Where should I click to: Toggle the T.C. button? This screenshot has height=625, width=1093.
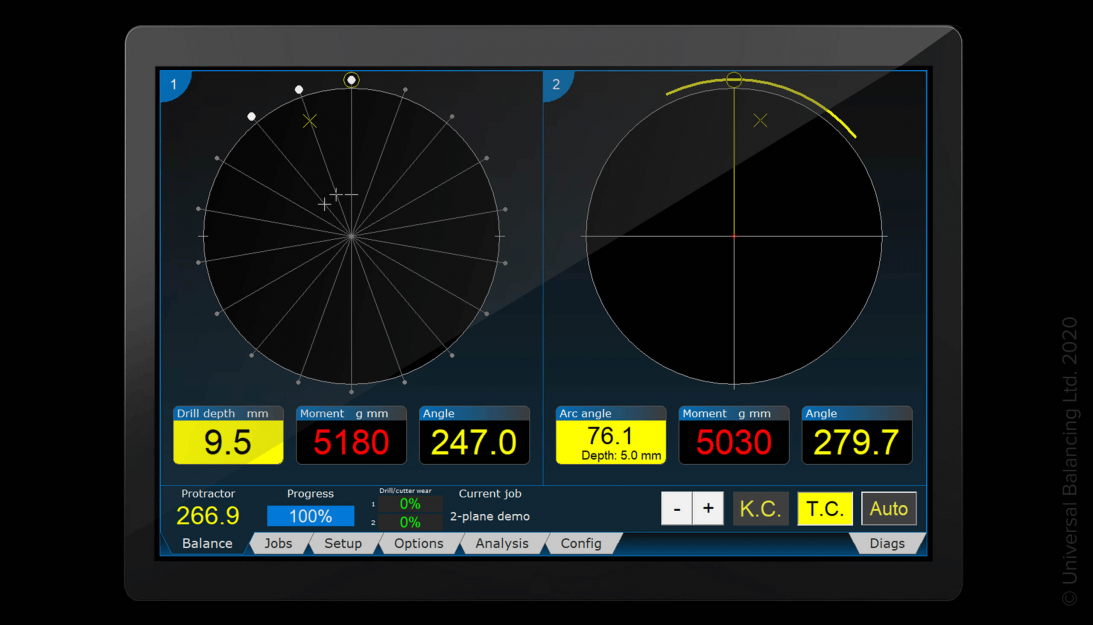[825, 509]
